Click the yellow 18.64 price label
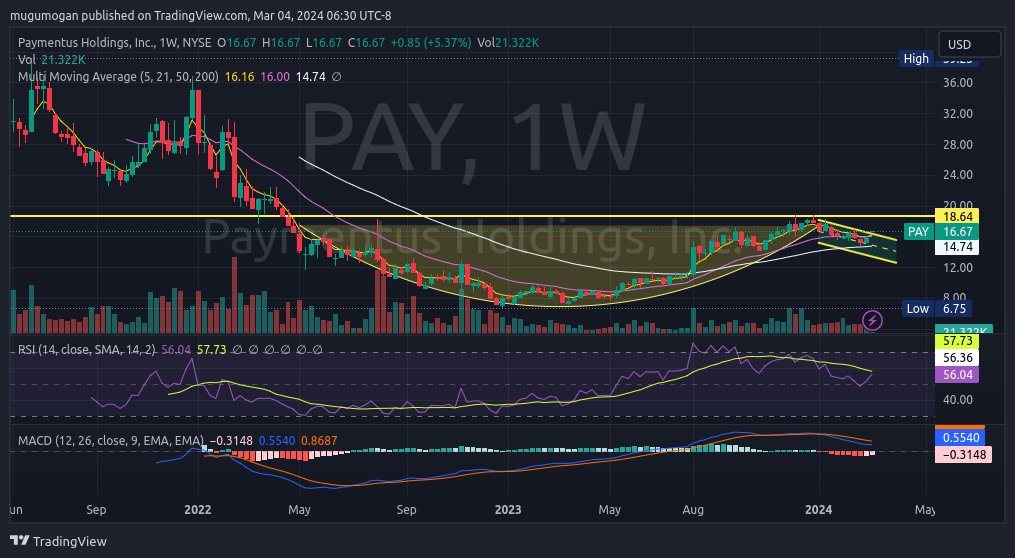1015x558 pixels. tap(957, 216)
